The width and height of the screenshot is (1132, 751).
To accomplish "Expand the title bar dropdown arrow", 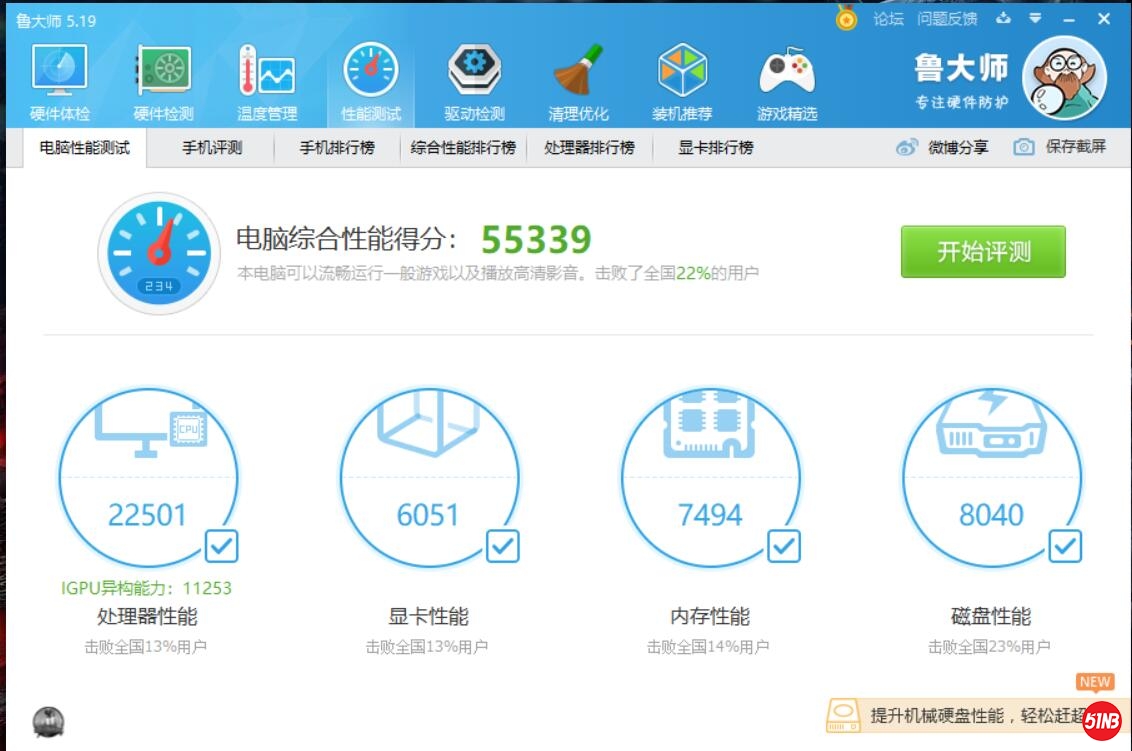I will coord(1036,18).
